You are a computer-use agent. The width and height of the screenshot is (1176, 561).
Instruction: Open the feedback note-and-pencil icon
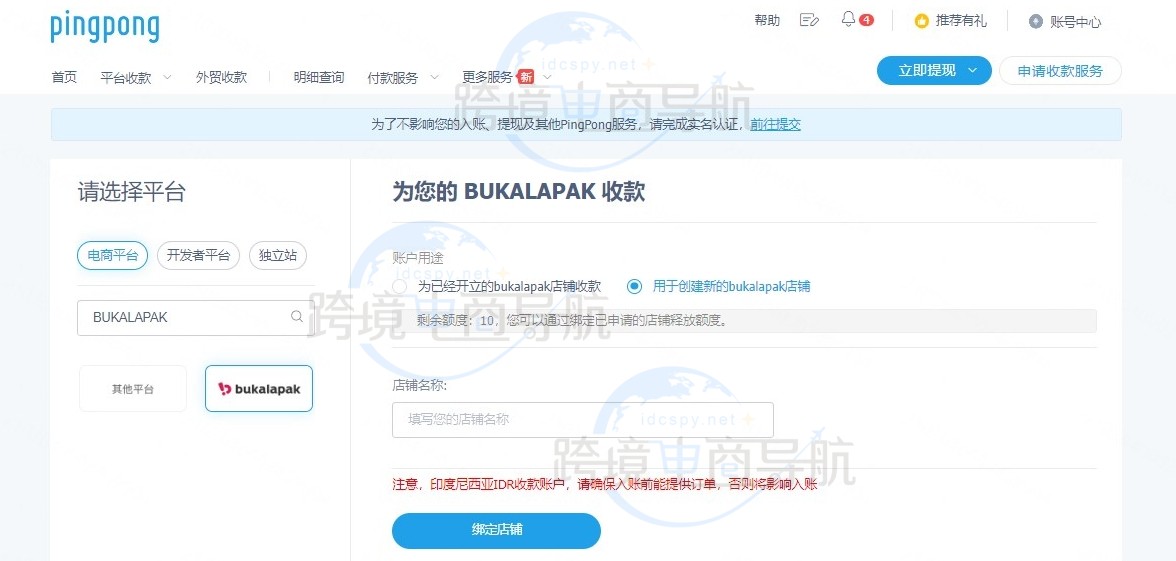pos(808,20)
